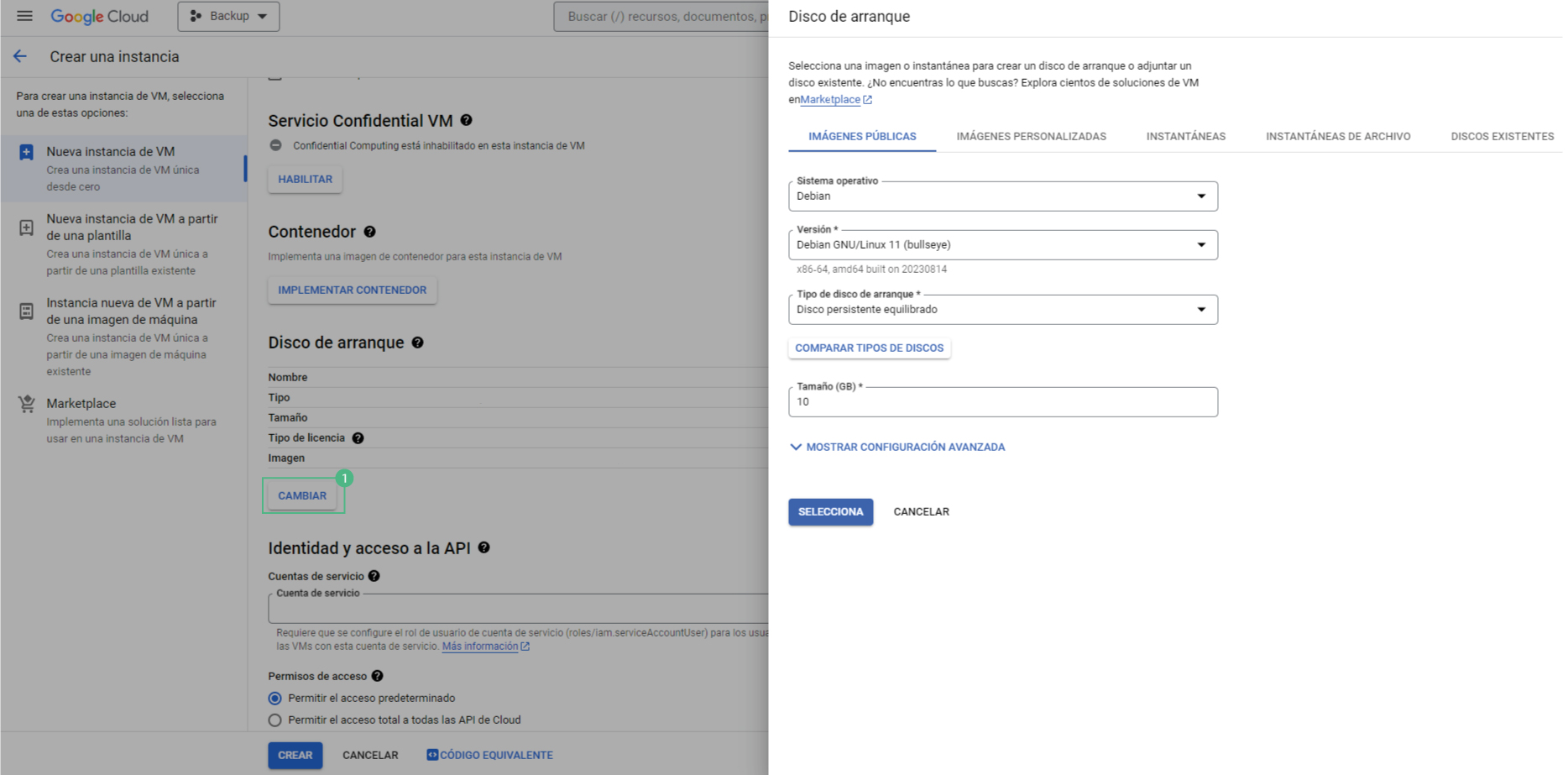The image size is (1568, 775).
Task: Open the Marketplace link in the description
Action: click(x=830, y=100)
